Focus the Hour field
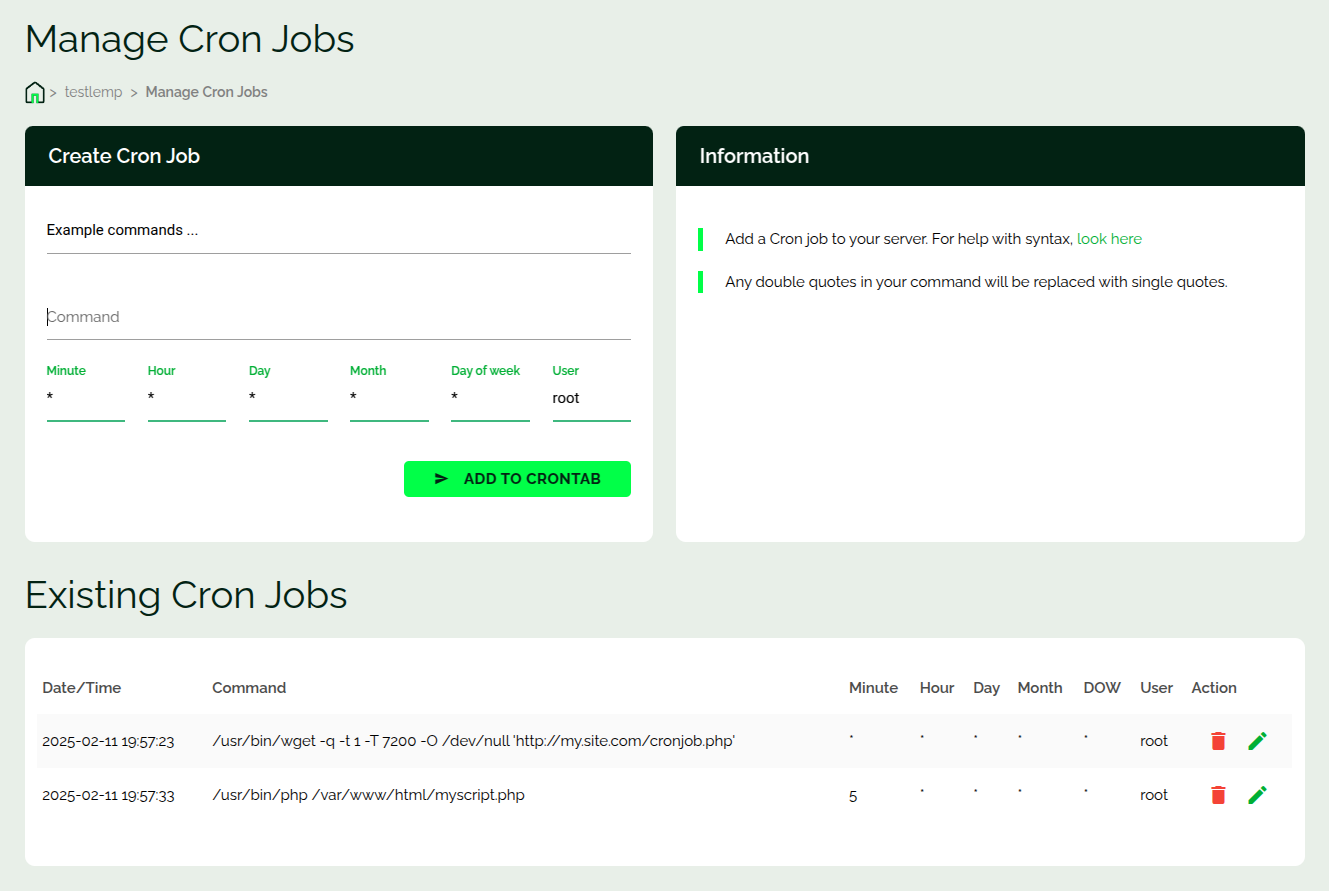Viewport: 1329px width, 891px height. tap(186, 399)
